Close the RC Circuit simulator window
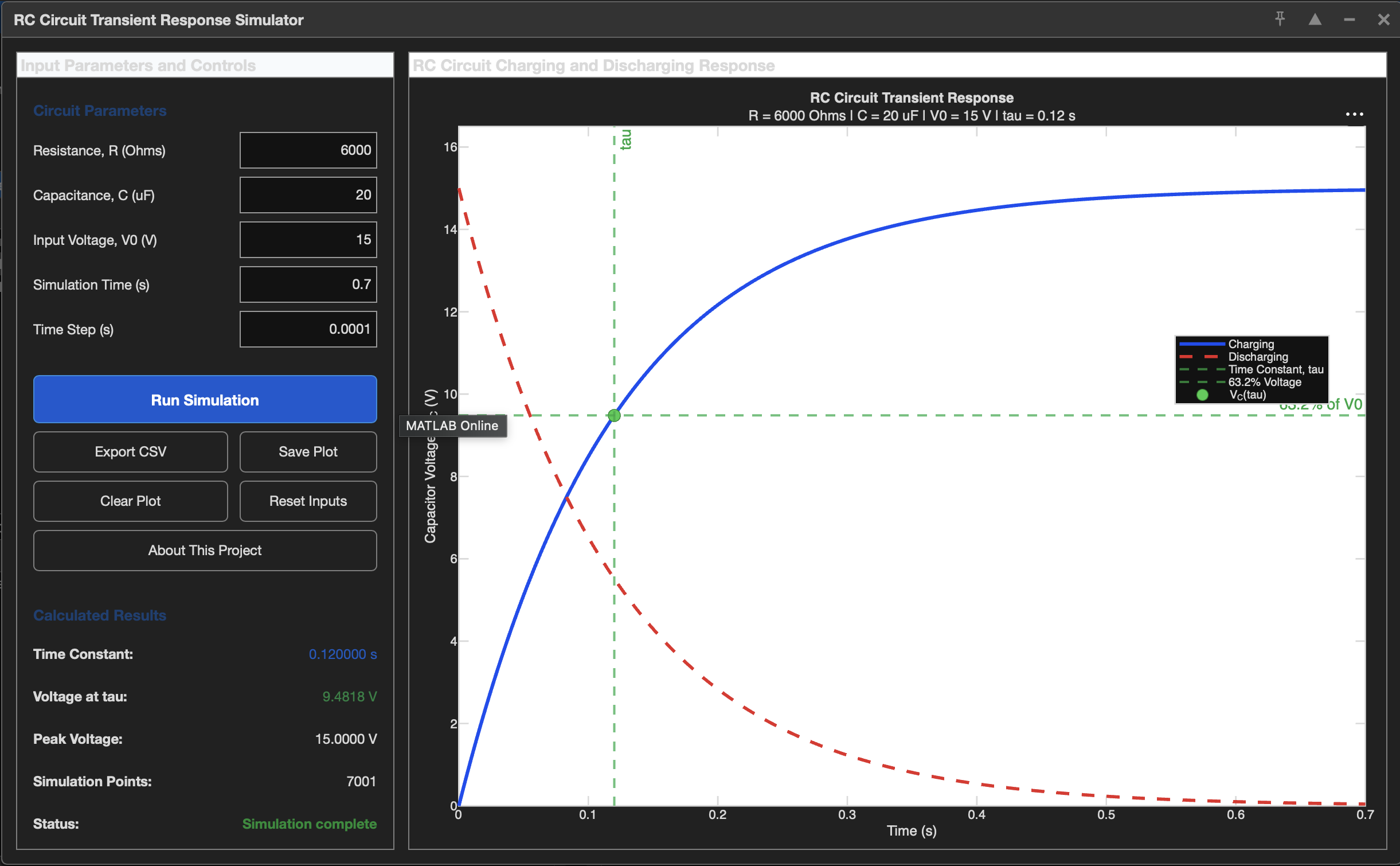Image resolution: width=1400 pixels, height=866 pixels. point(1383,20)
